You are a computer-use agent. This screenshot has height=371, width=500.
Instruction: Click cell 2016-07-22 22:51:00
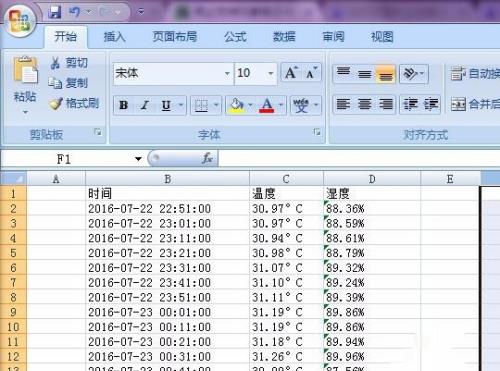pos(168,209)
